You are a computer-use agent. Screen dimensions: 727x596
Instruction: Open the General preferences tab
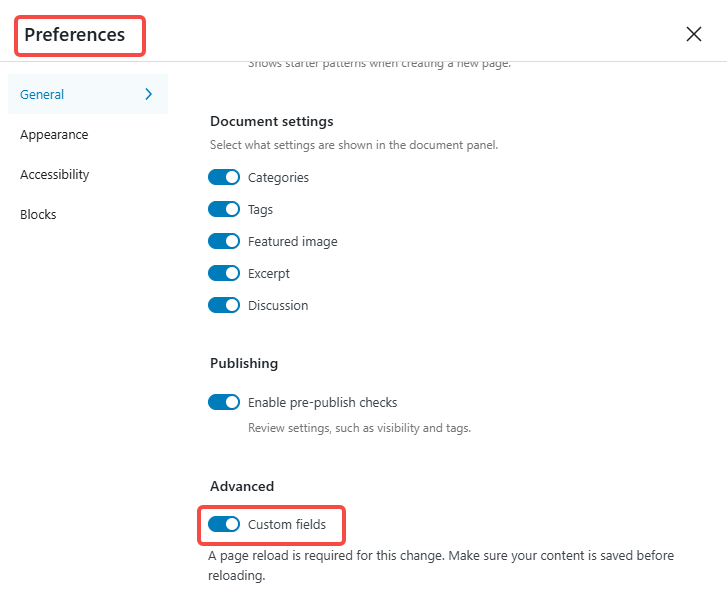pyautogui.click(x=42, y=94)
